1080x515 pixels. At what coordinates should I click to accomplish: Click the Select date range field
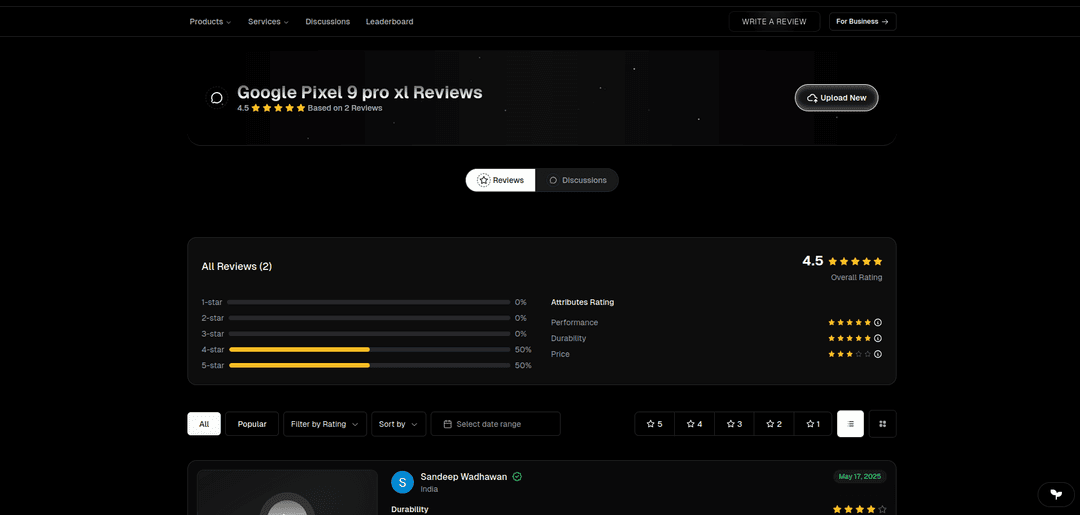point(495,424)
